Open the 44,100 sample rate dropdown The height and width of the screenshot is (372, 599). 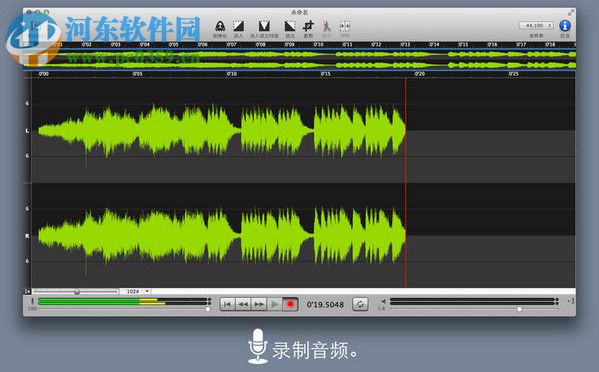pos(536,26)
